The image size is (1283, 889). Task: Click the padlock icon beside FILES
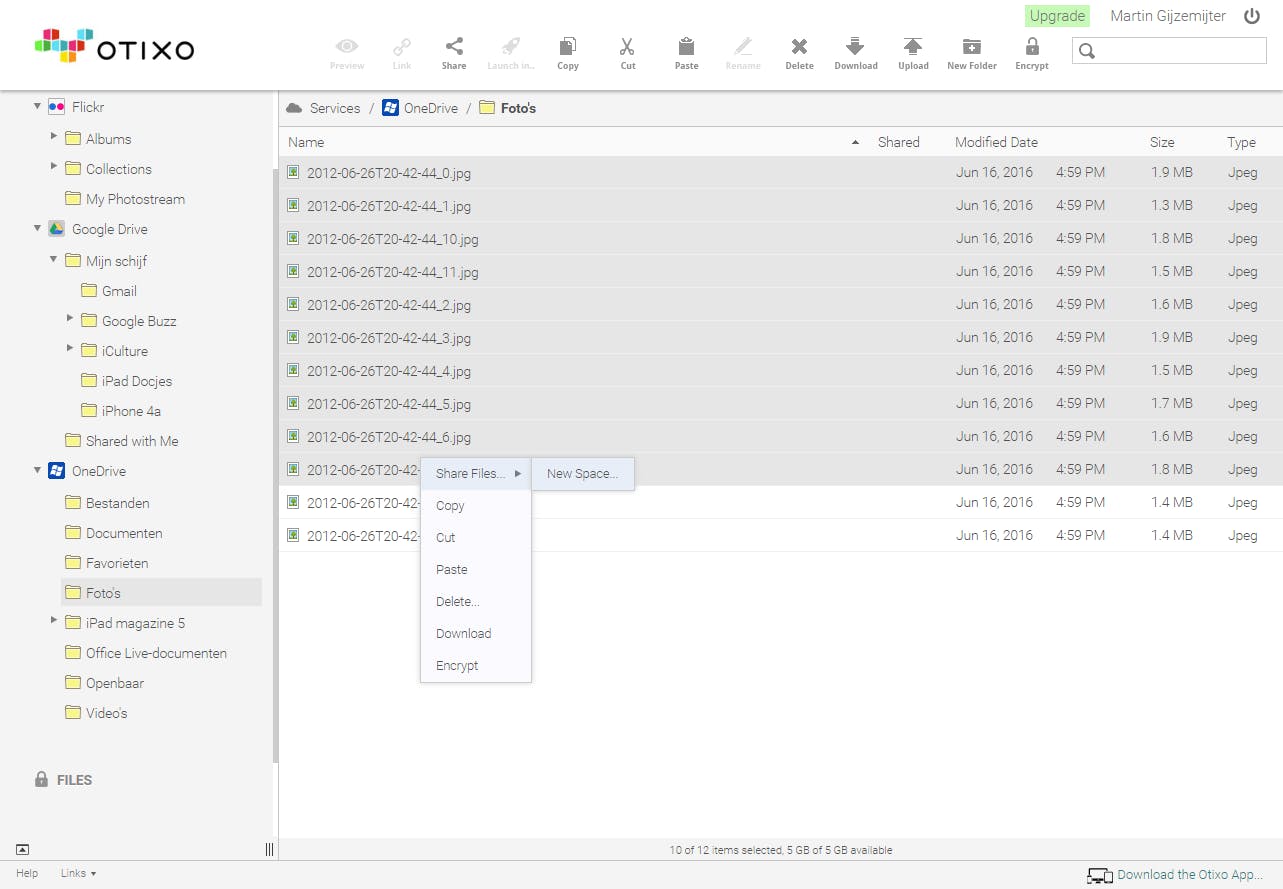41,779
